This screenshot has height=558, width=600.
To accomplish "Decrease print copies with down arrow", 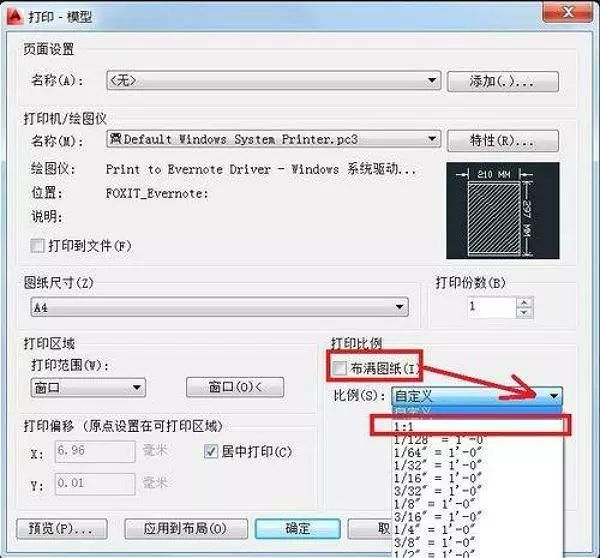I will click(x=524, y=312).
